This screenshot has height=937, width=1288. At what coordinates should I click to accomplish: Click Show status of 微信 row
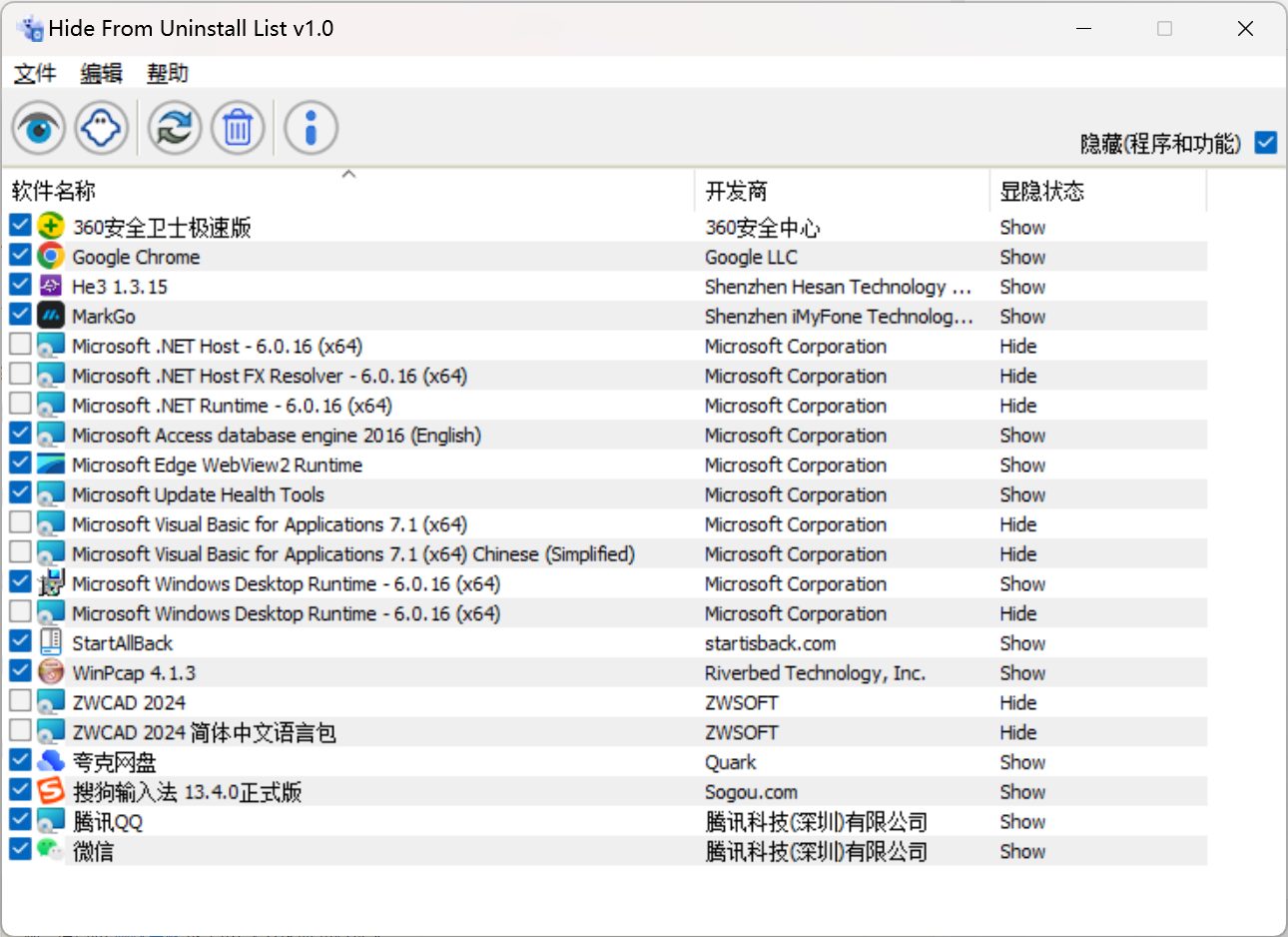(x=1022, y=852)
